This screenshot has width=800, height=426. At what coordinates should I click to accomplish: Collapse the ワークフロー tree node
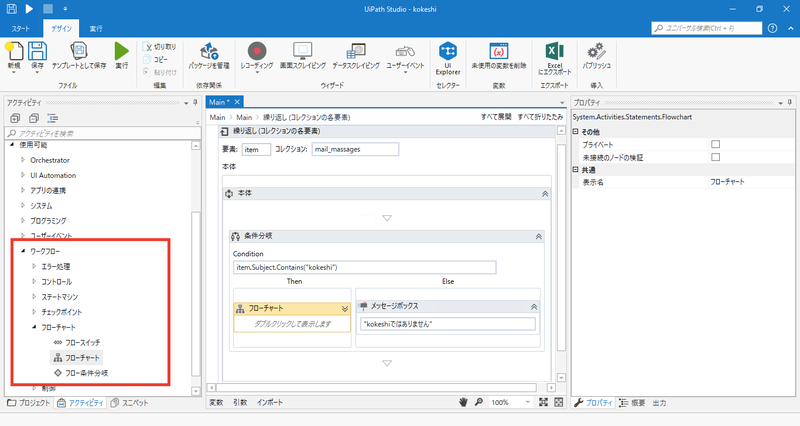coord(23,251)
